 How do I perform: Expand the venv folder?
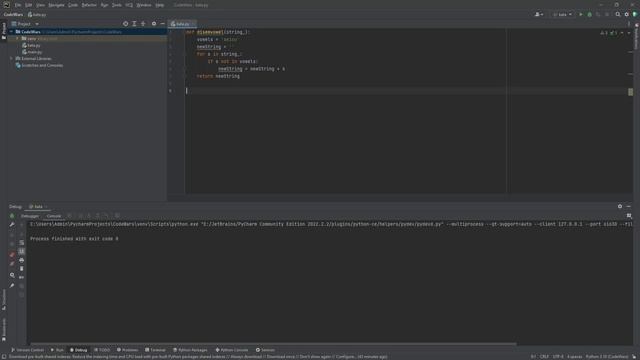[x=18, y=38]
